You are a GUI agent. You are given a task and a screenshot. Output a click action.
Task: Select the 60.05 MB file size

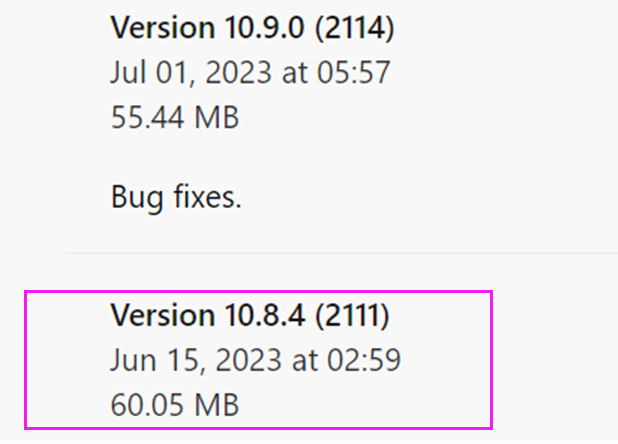point(175,405)
